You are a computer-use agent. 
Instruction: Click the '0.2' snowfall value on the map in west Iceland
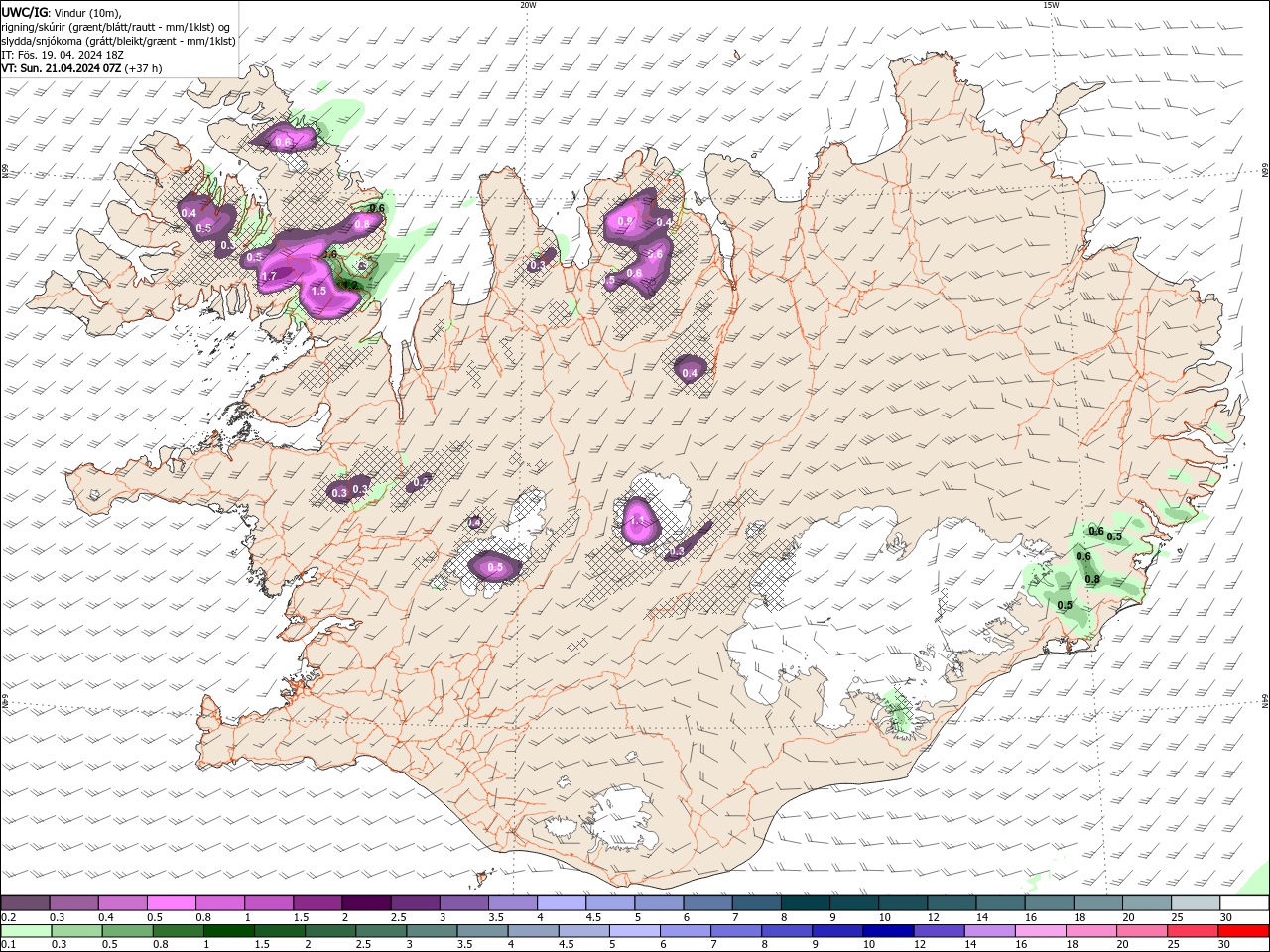click(x=421, y=482)
